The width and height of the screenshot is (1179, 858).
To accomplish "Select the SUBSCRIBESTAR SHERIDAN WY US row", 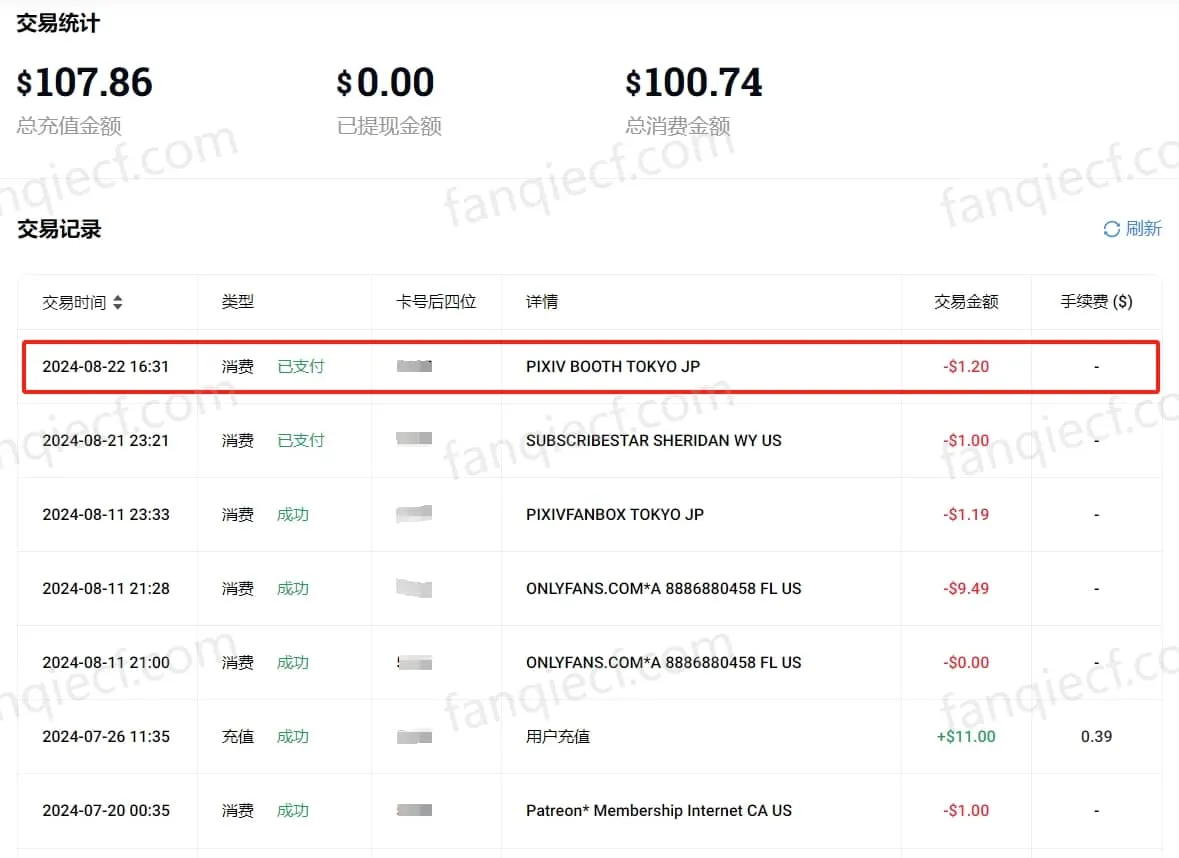I will pyautogui.click(x=653, y=441).
